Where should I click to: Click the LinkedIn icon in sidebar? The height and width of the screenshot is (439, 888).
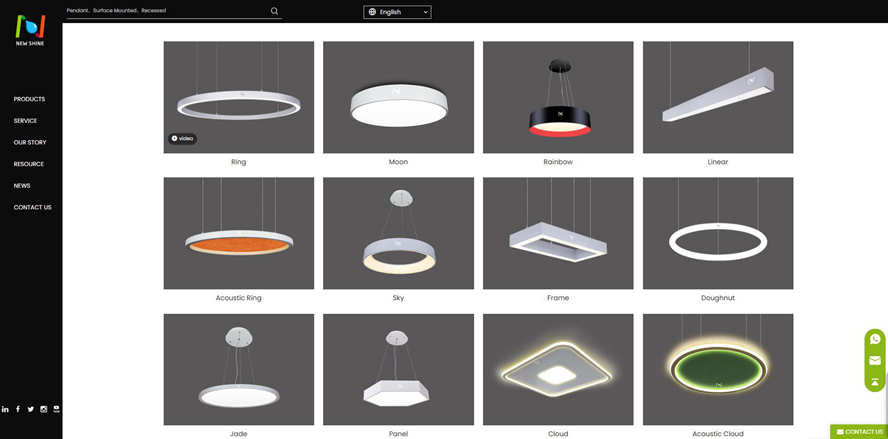pyautogui.click(x=5, y=409)
